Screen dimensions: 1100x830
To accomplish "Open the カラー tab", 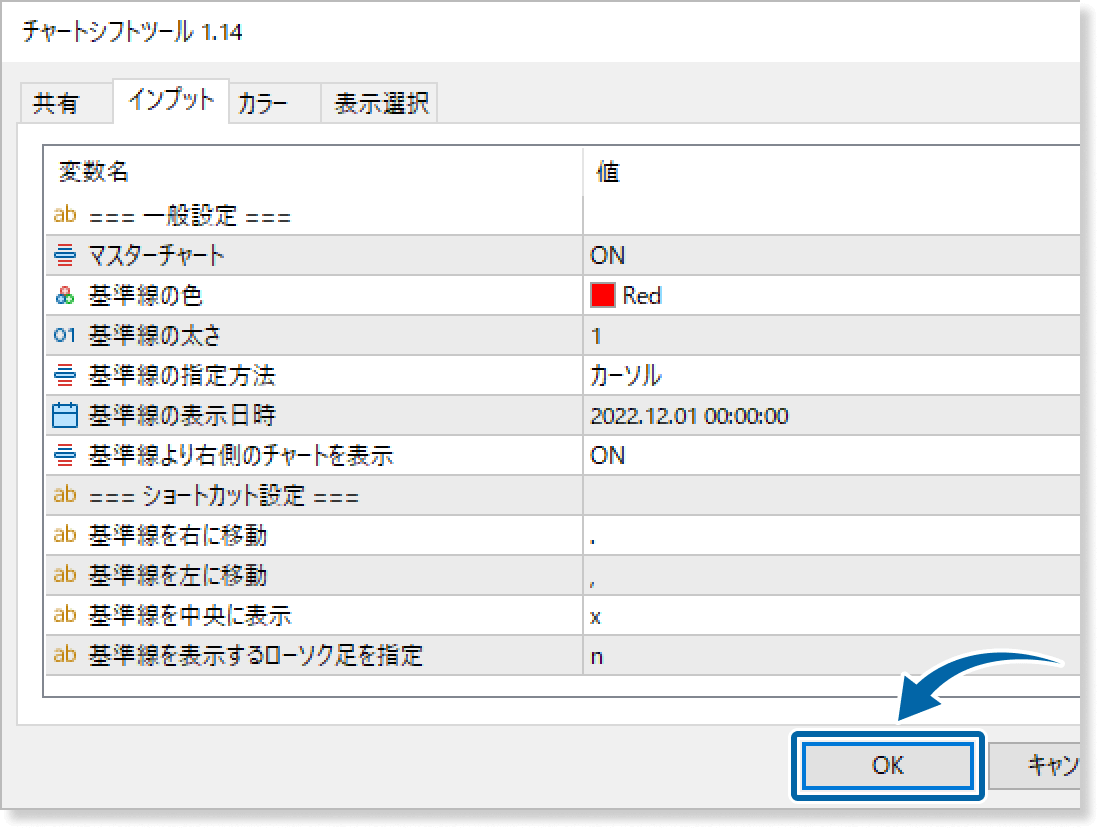I will pyautogui.click(x=274, y=103).
